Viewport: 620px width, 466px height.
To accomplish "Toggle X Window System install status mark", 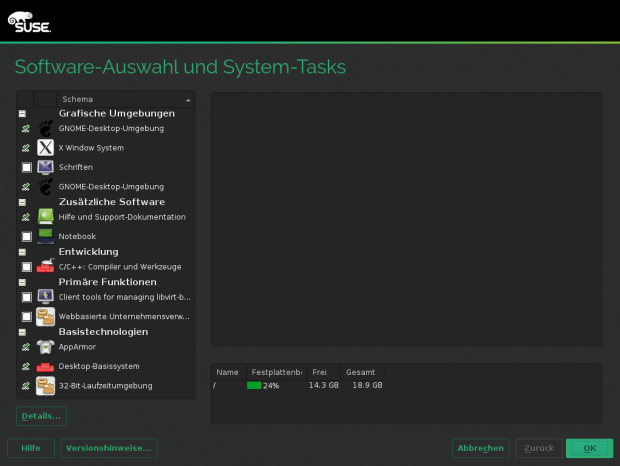I will pos(26,148).
